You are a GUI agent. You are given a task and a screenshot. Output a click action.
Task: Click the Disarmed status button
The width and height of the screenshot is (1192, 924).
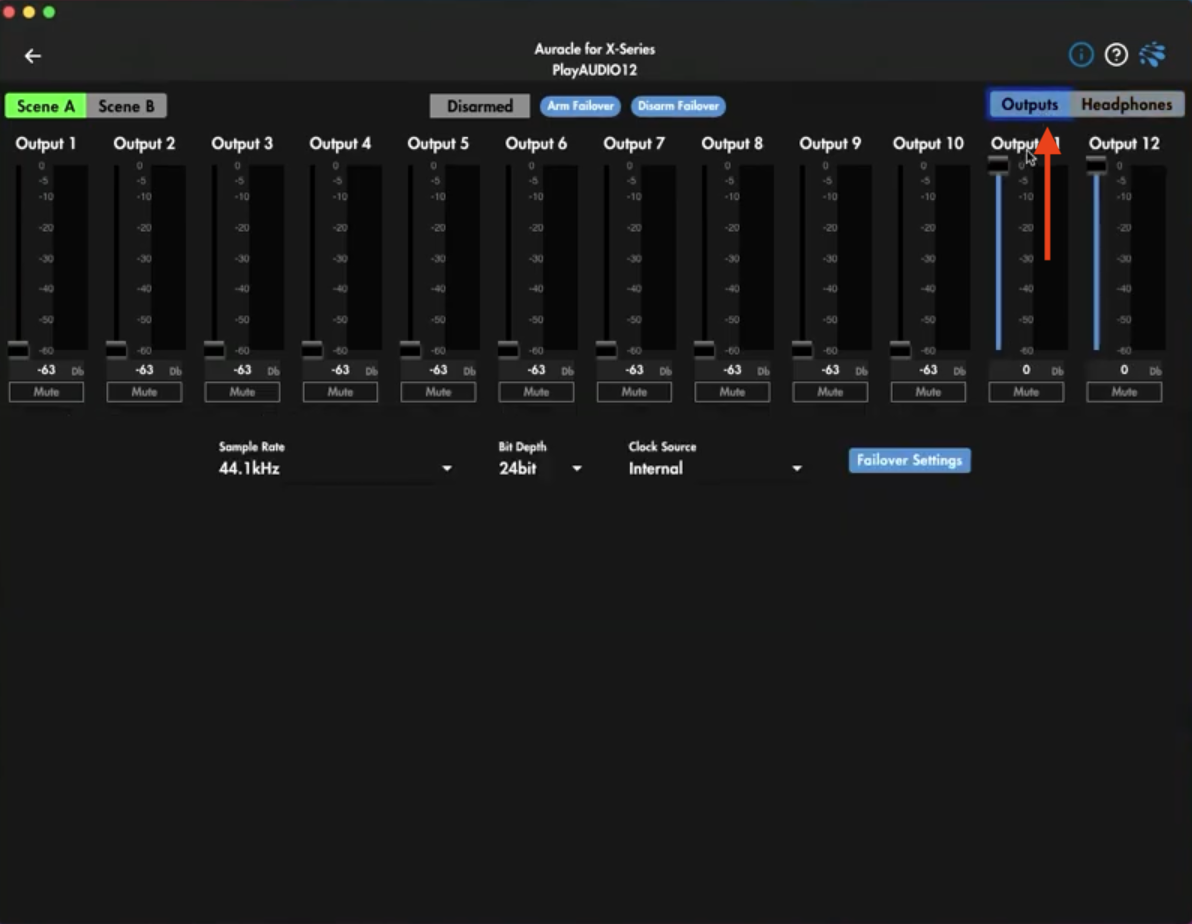pos(479,105)
